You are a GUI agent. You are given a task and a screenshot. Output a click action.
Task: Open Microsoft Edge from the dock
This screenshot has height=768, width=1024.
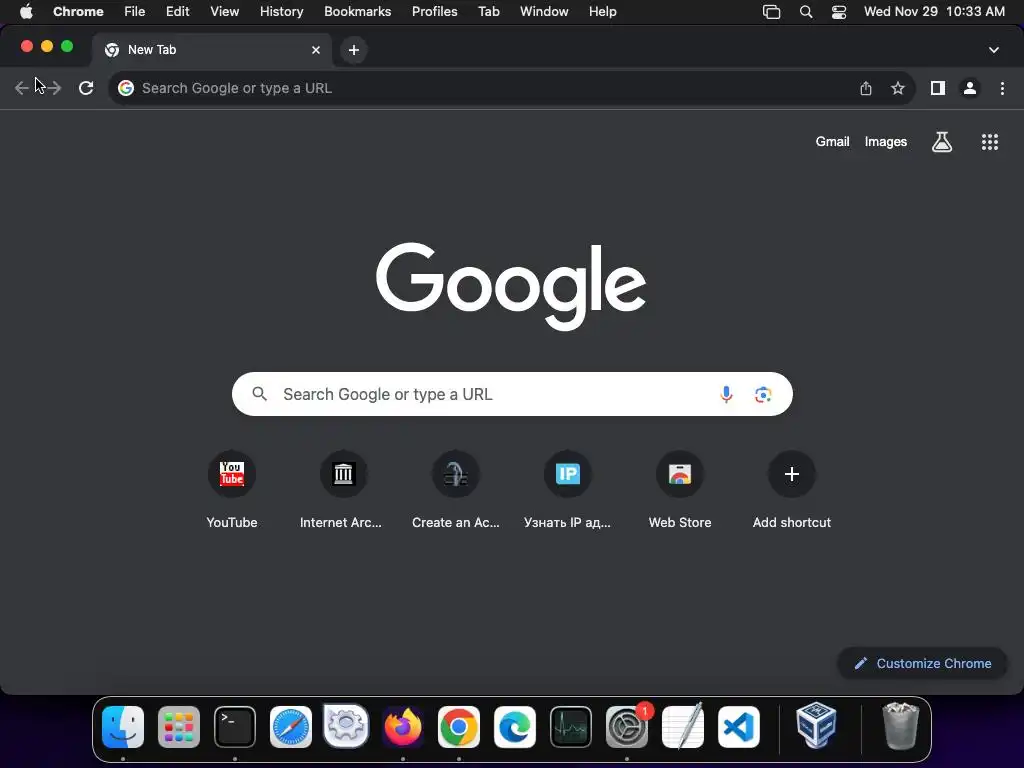pyautogui.click(x=515, y=727)
